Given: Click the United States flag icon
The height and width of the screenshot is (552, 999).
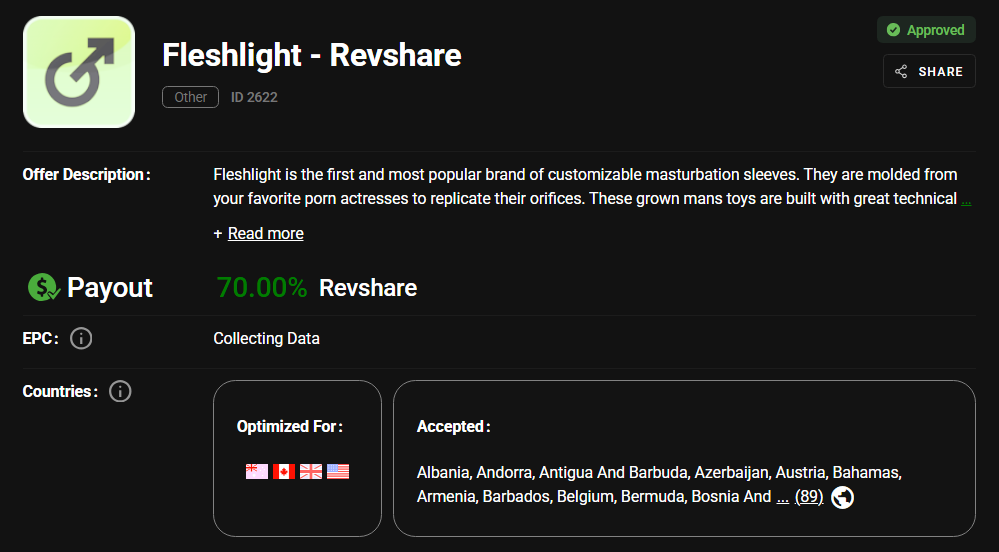Looking at the screenshot, I should click(x=338, y=472).
